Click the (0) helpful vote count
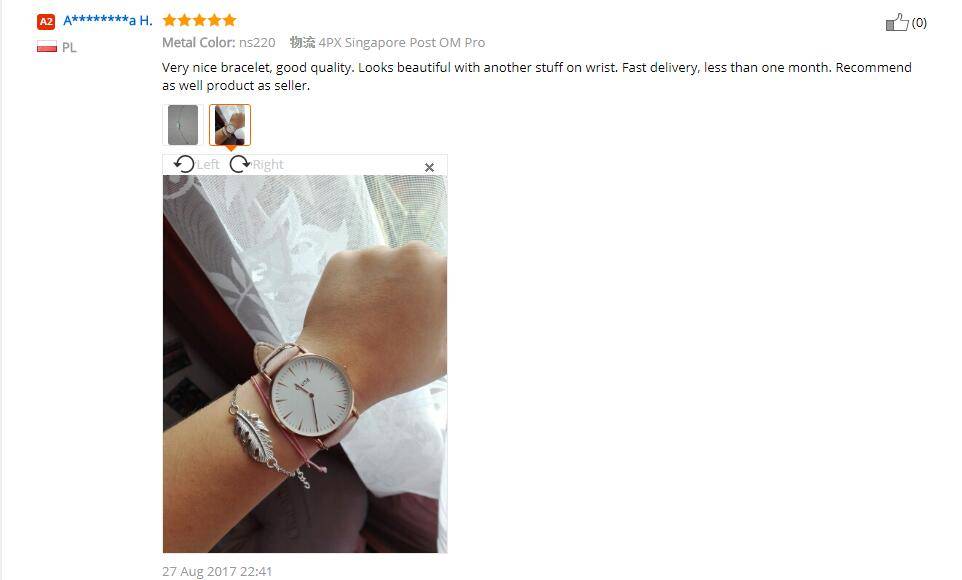The image size is (962, 580). 919,23
